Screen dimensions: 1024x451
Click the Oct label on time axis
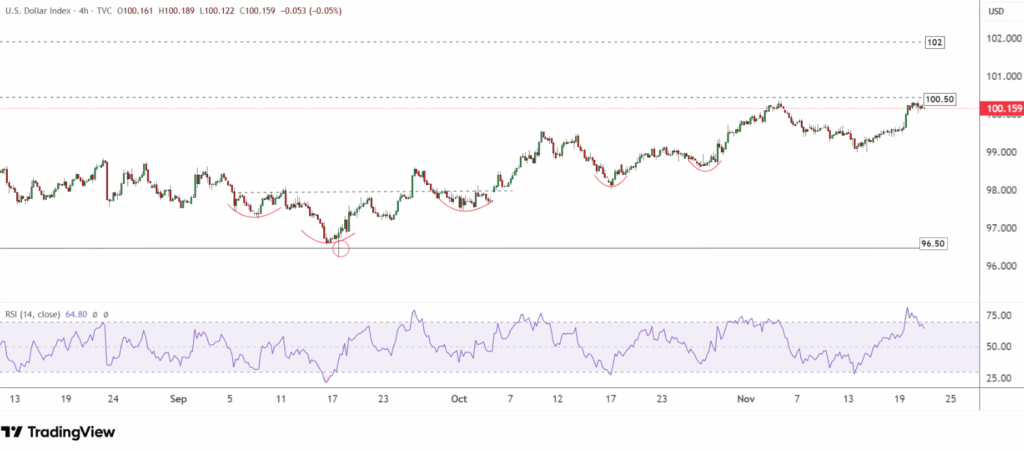coord(459,398)
